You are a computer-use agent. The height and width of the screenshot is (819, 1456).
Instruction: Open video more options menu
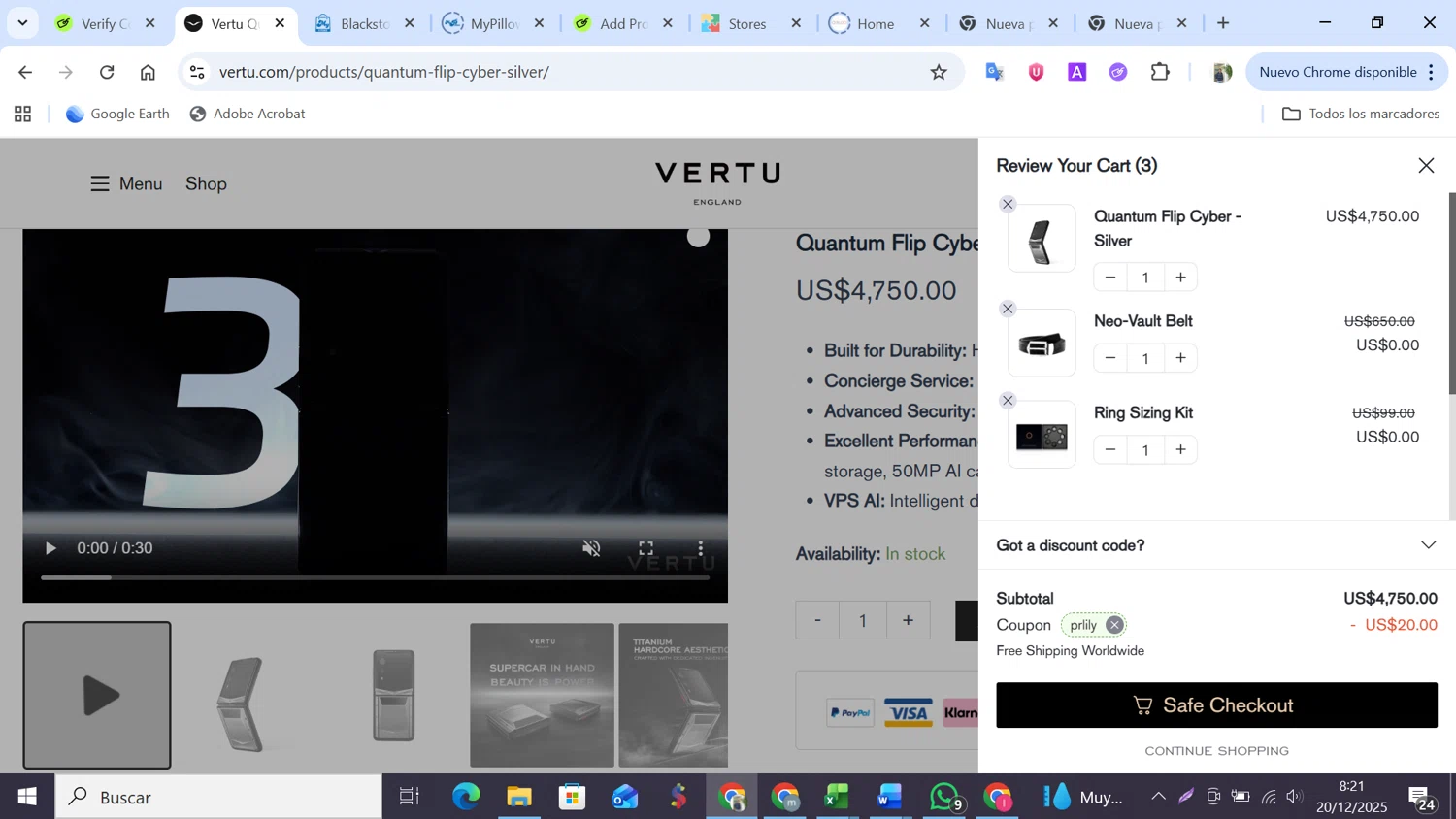(x=701, y=548)
